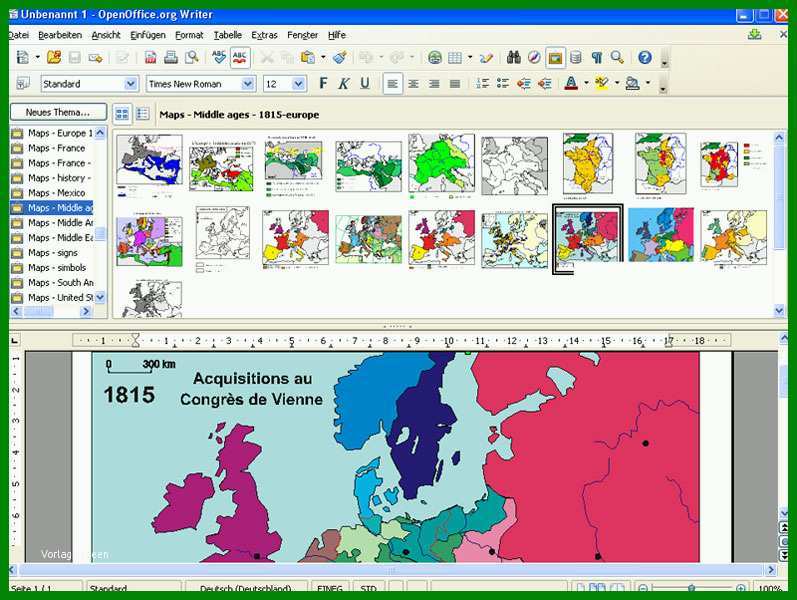
Task: Apply the Highlighting color marker
Action: pos(602,83)
